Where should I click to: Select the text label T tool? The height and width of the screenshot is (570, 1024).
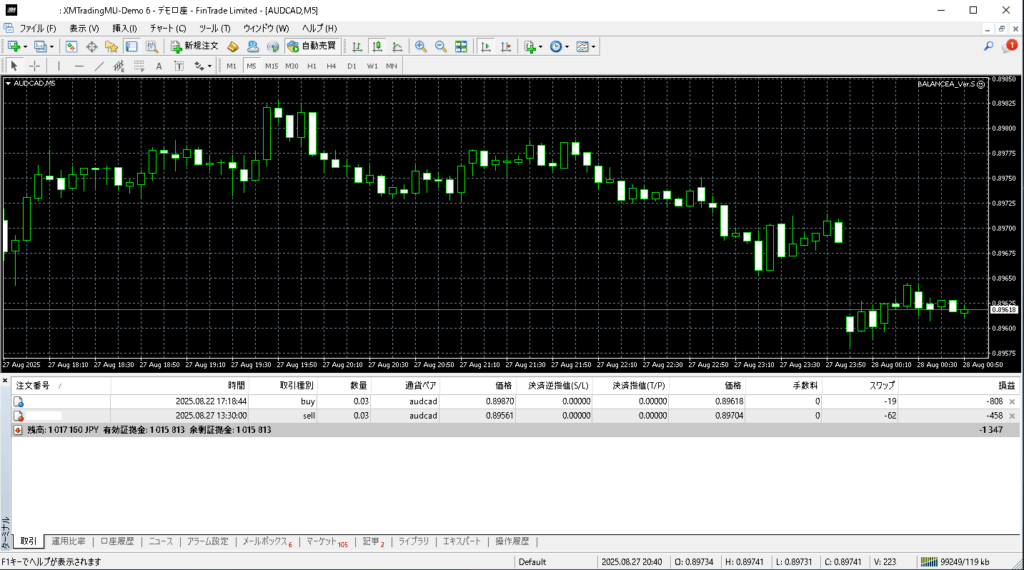coord(179,66)
